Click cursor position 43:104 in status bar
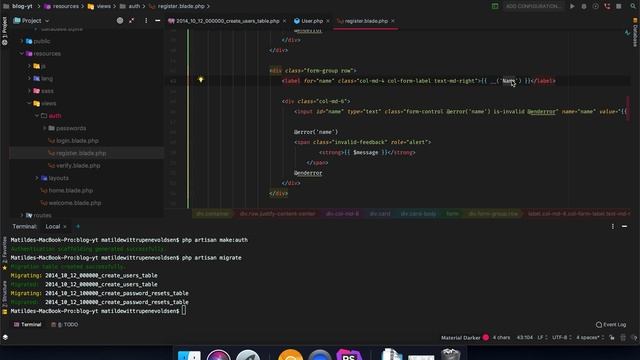Image resolution: width=640 pixels, height=360 pixels. tap(524, 338)
